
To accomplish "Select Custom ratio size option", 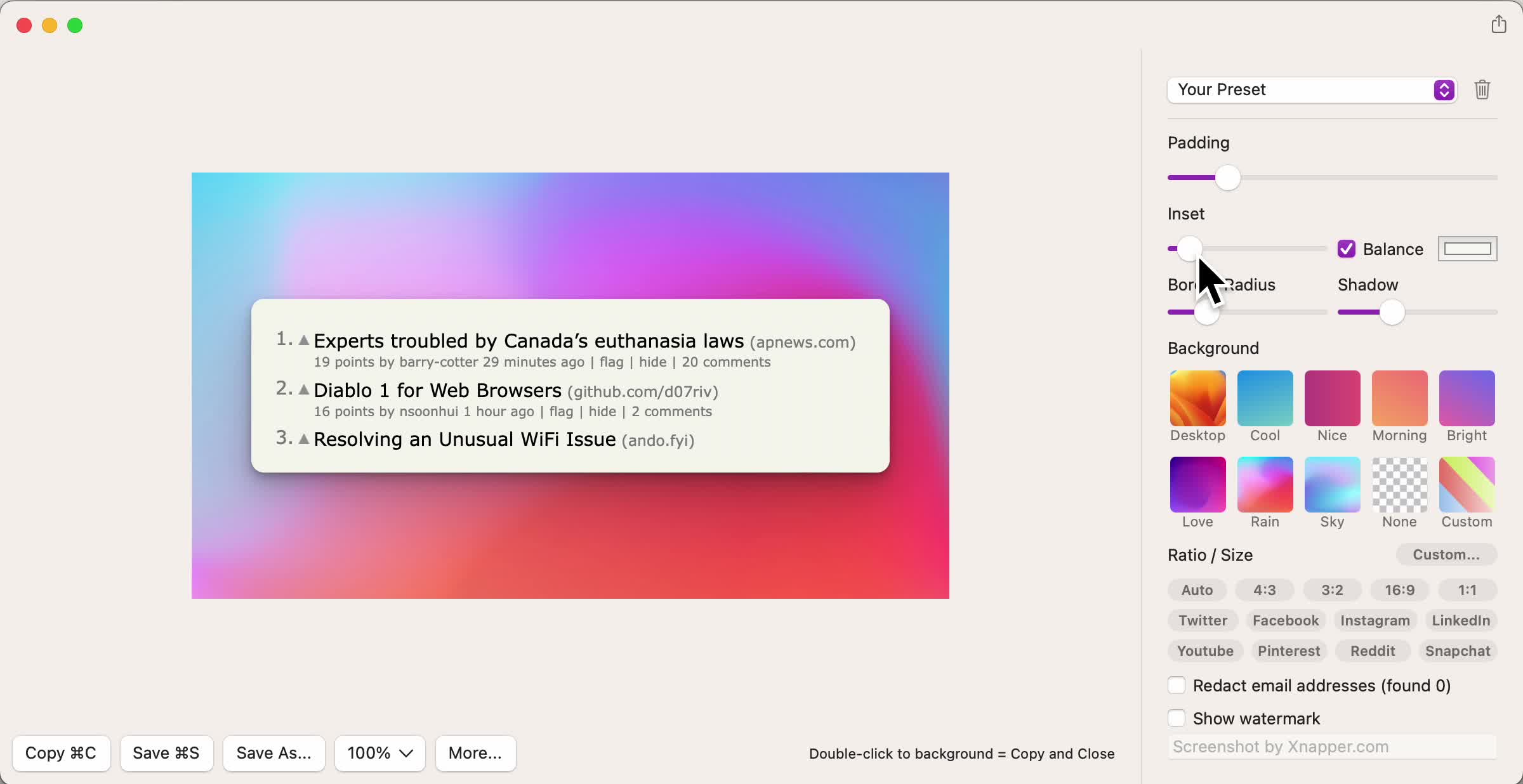I will coord(1447,554).
